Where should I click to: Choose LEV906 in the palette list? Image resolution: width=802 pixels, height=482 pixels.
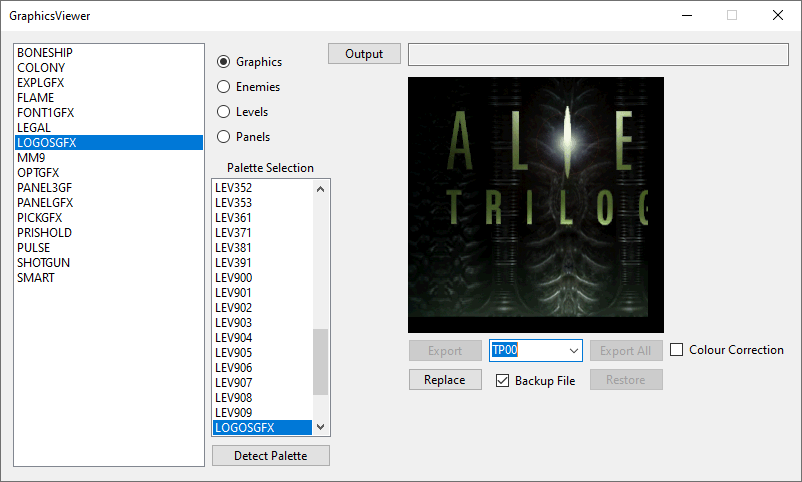point(262,368)
